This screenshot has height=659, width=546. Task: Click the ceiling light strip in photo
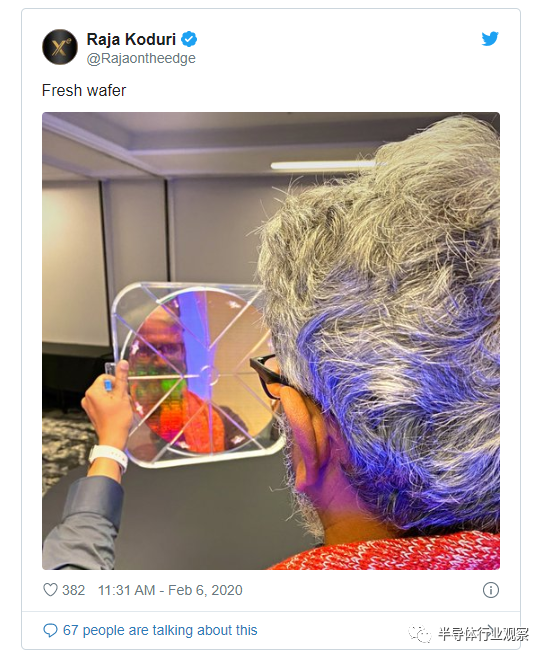tap(324, 165)
